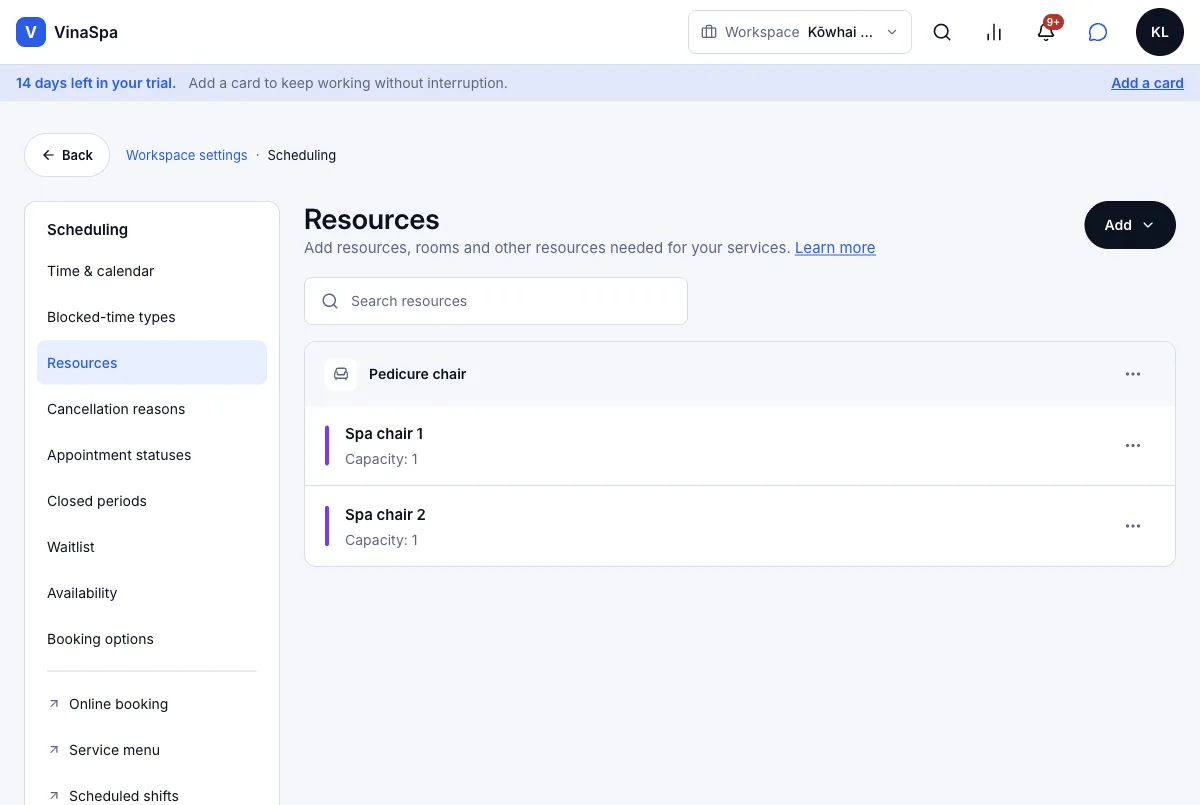Image resolution: width=1200 pixels, height=805 pixels.
Task: Open the chat bubble icon
Action: [x=1098, y=32]
